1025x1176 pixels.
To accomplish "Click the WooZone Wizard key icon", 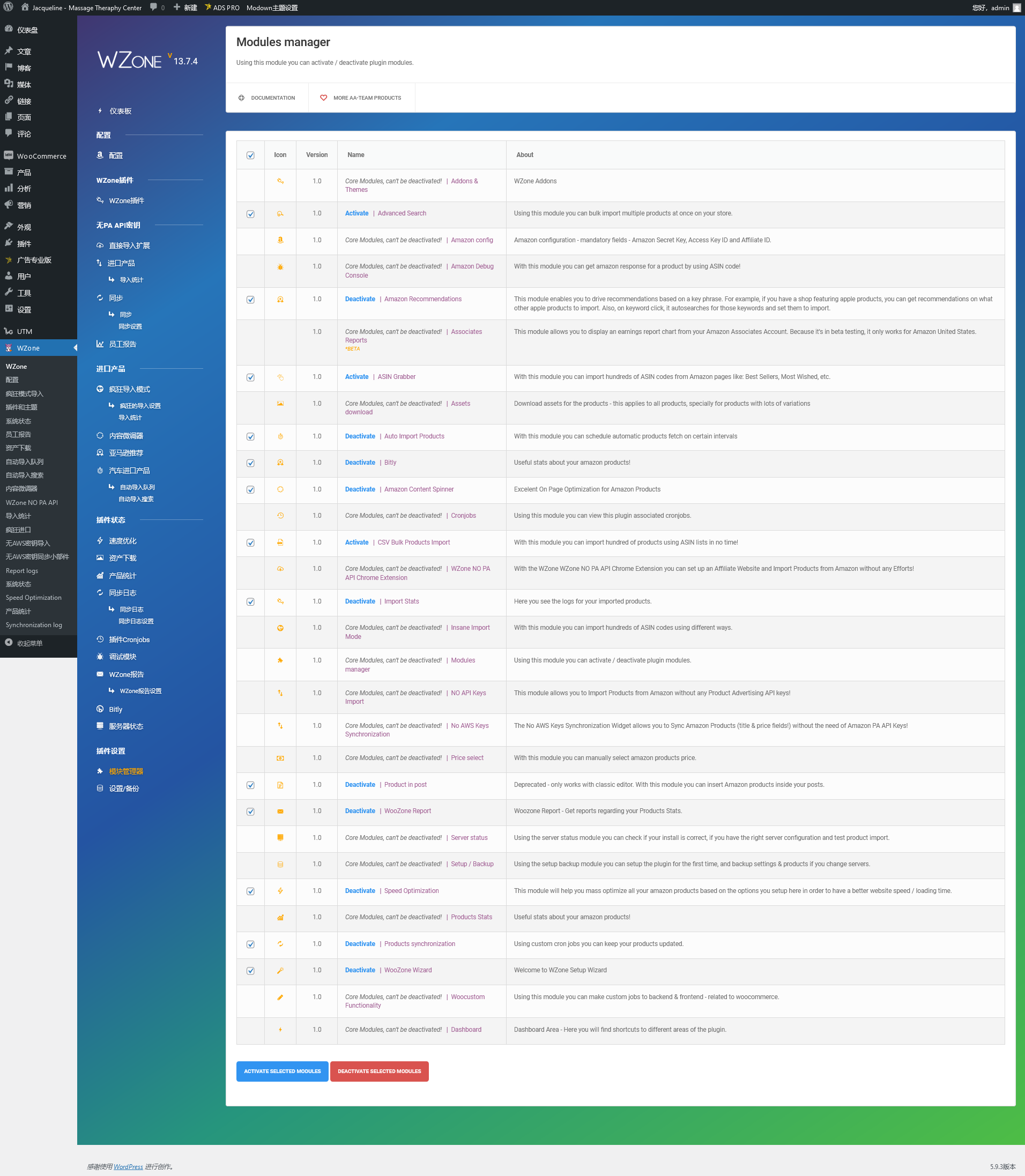I will [x=280, y=970].
